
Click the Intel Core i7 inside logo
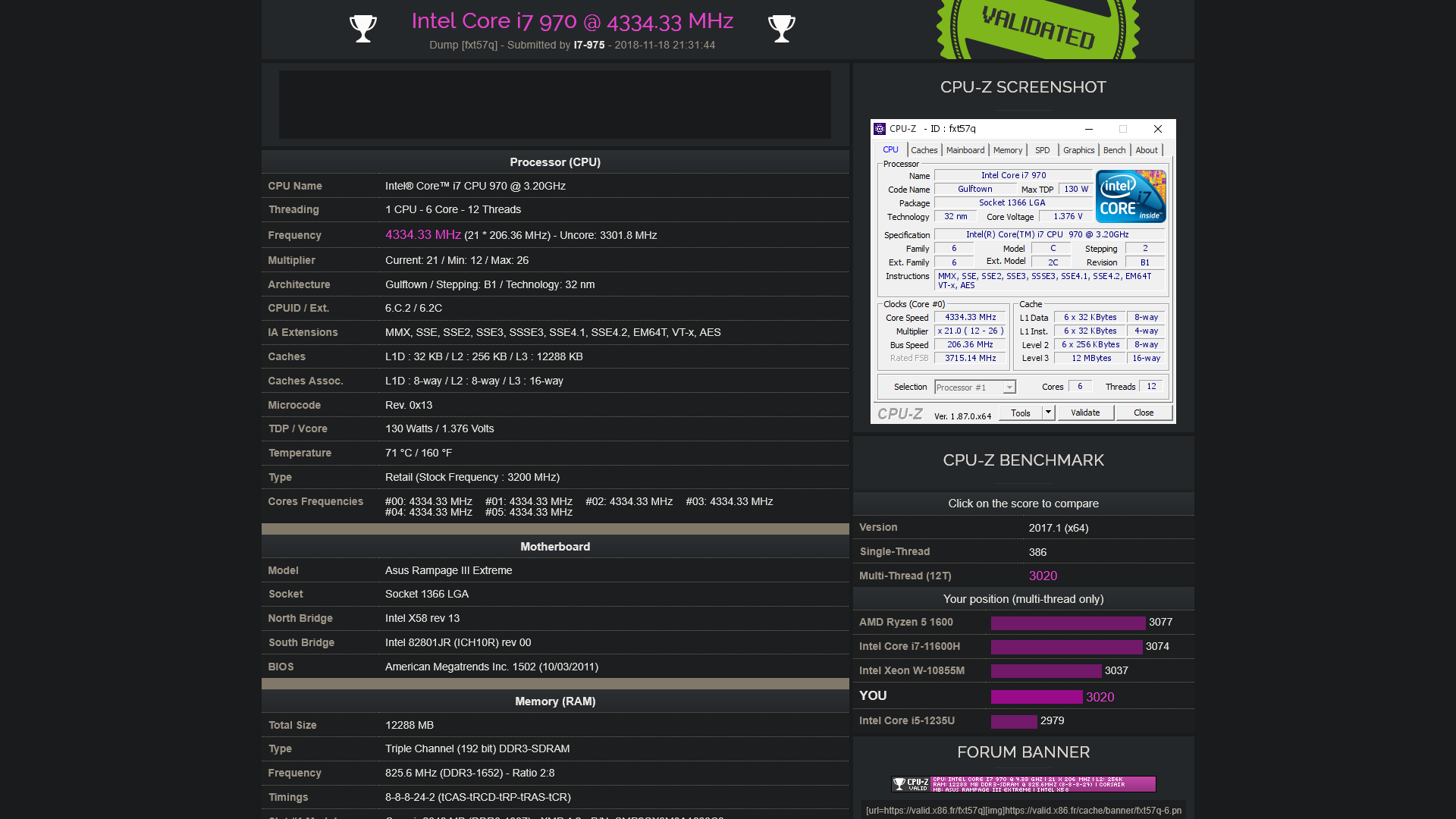[x=1131, y=196]
